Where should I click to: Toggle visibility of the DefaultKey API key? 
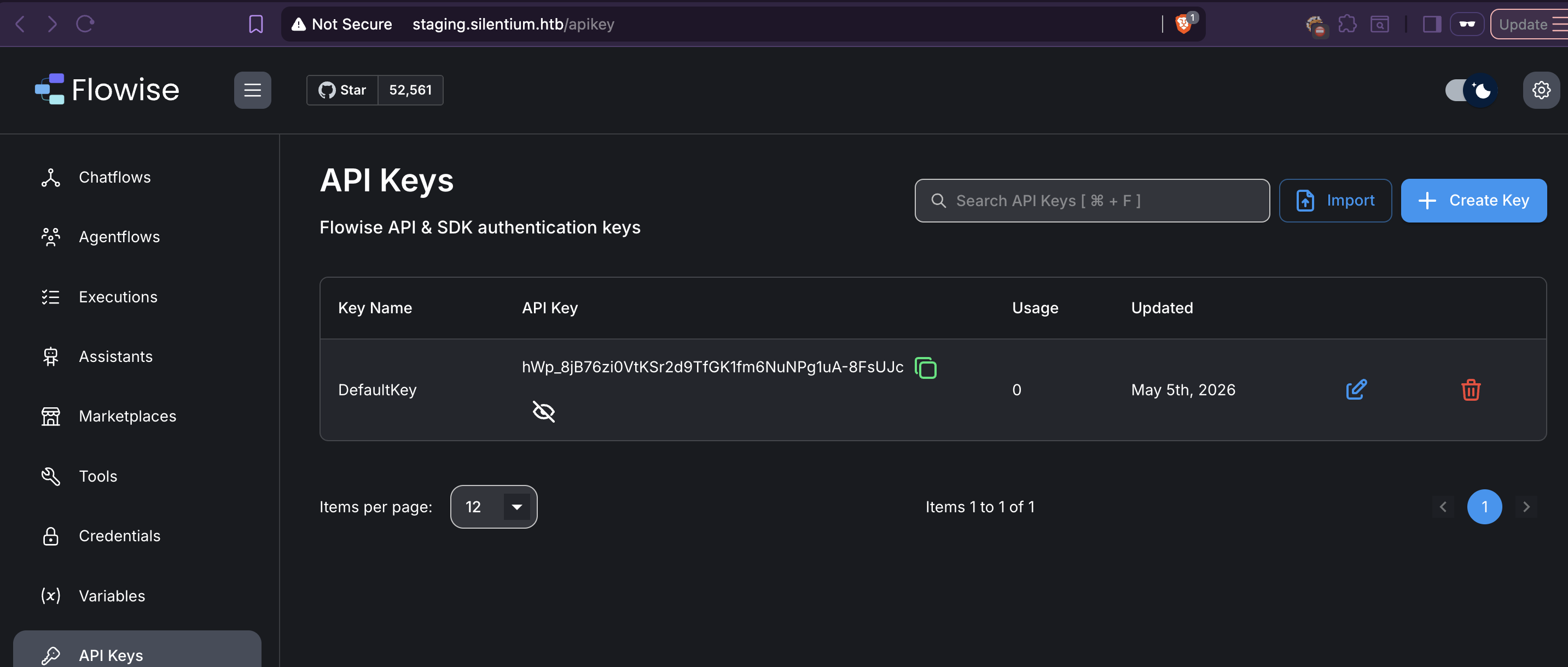click(x=544, y=412)
